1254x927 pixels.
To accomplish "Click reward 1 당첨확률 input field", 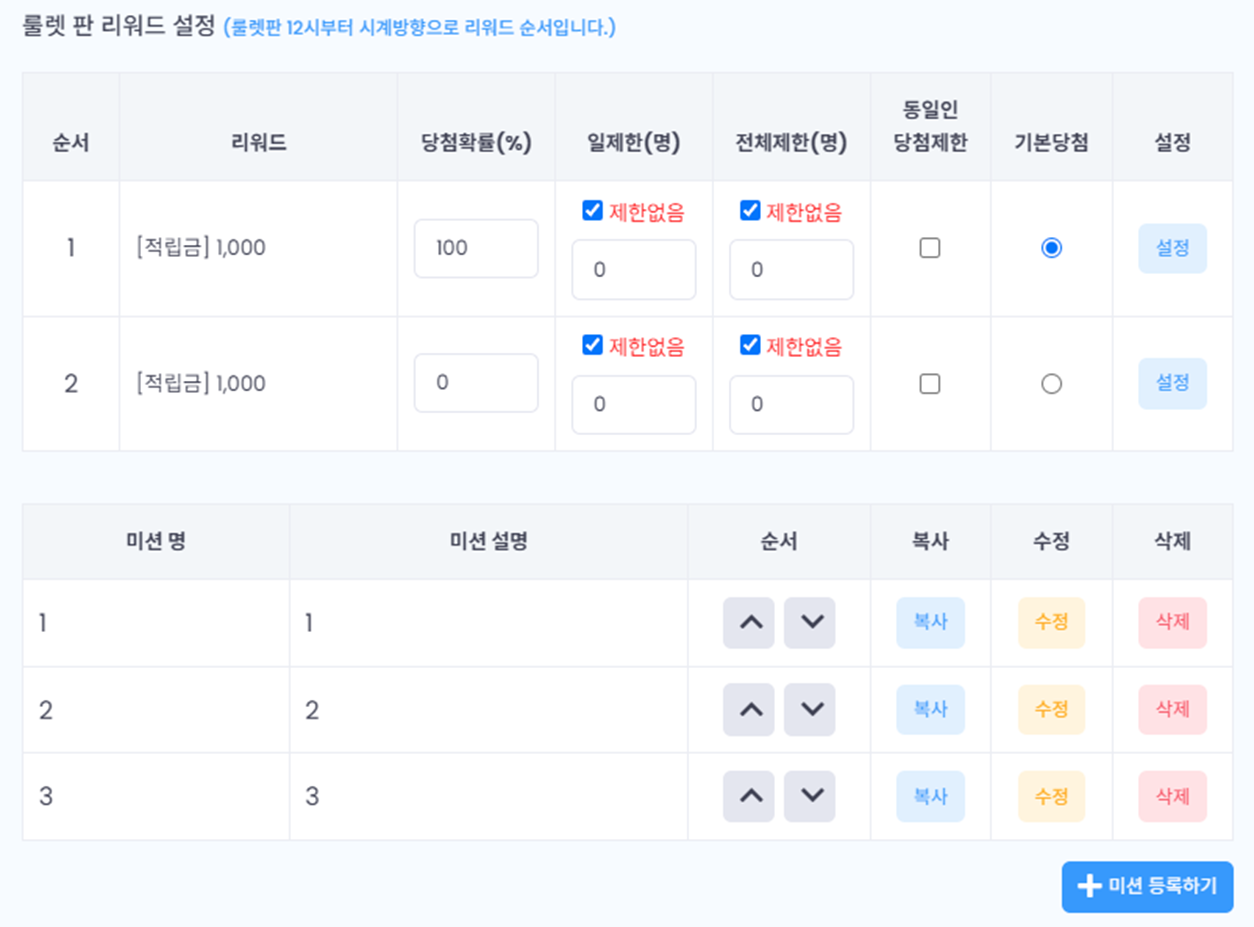I will pos(476,248).
